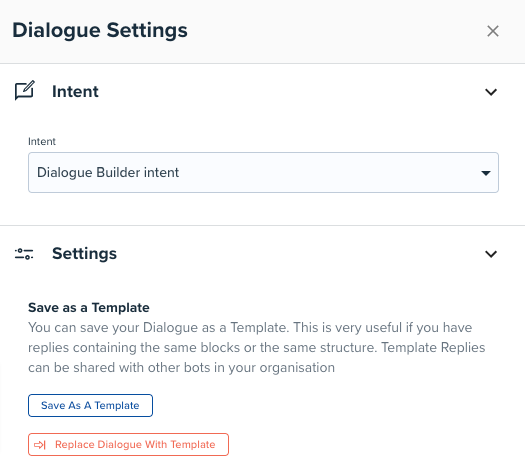The width and height of the screenshot is (525, 471).
Task: Select the Intent section heading
Action: pyautogui.click(x=75, y=91)
